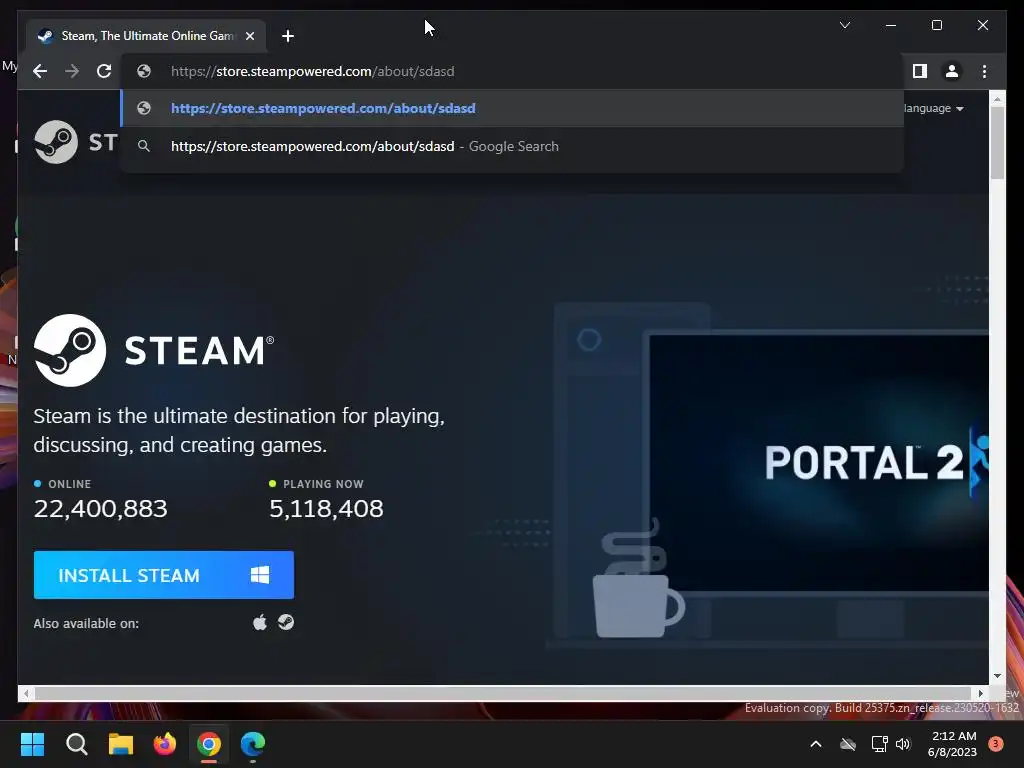Click the horizontal scrollbar thumb

pyautogui.click(x=503, y=694)
